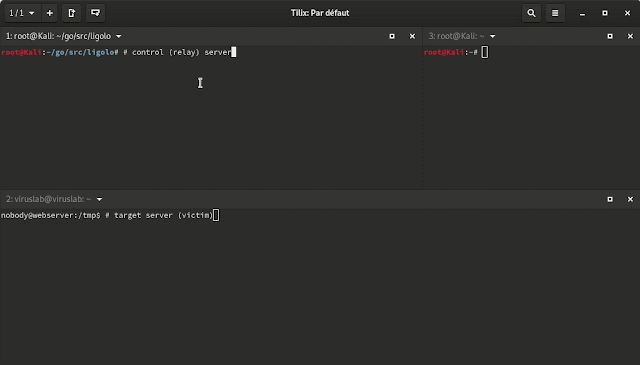The image size is (640, 365).
Task: Focus the empty root@Kali terminal prompt
Action: tap(531, 117)
